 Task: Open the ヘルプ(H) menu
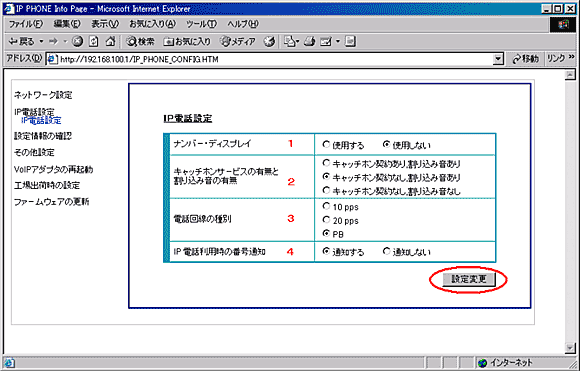click(243, 24)
